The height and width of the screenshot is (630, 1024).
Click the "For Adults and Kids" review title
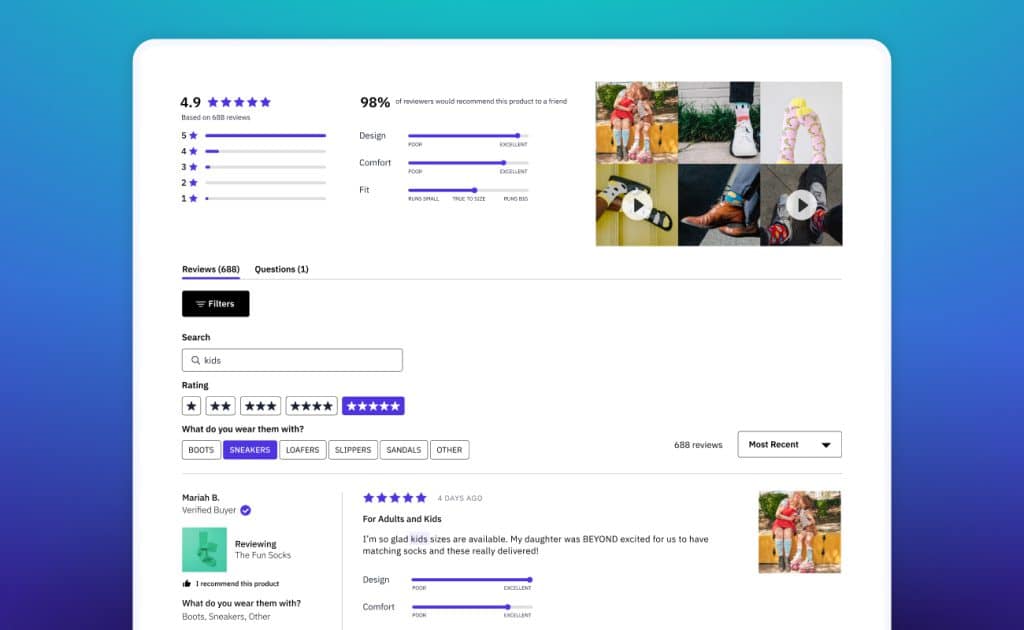pos(402,519)
